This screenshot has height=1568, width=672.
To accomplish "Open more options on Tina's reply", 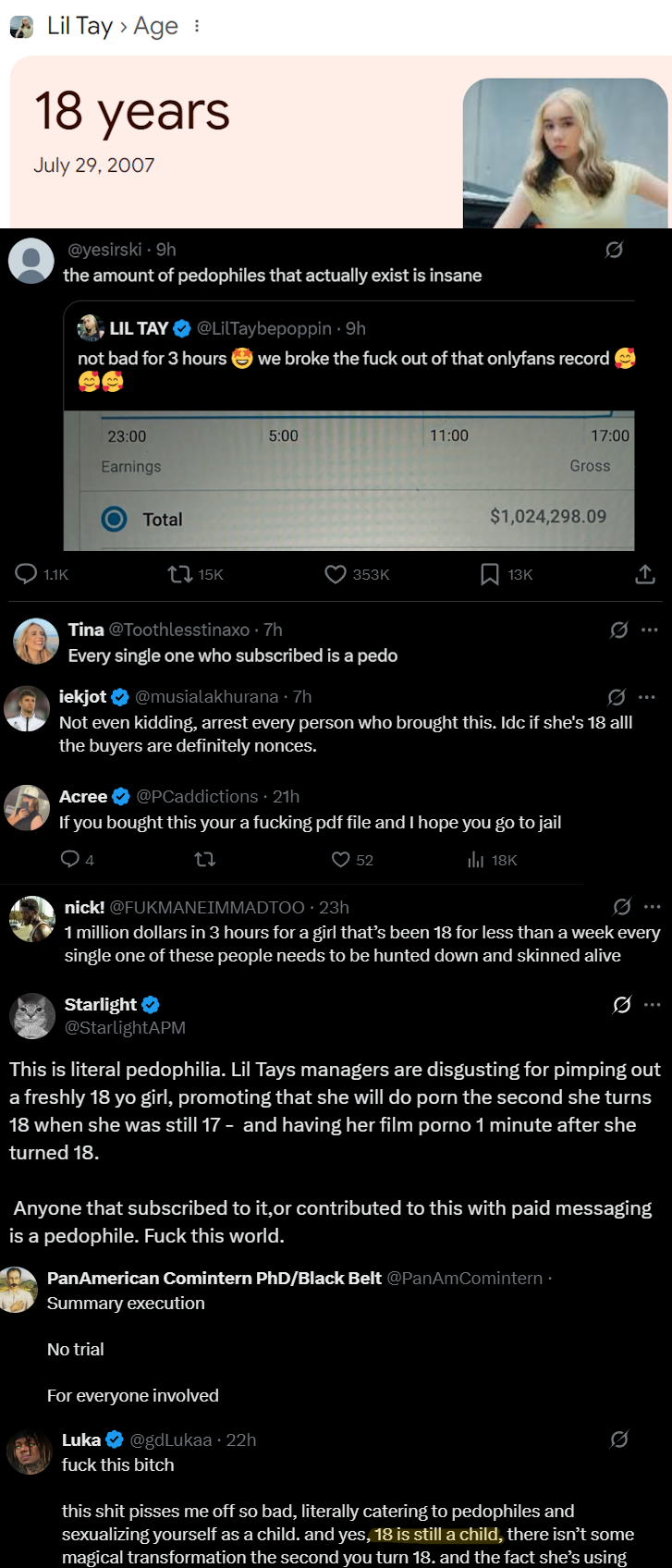I will (650, 630).
